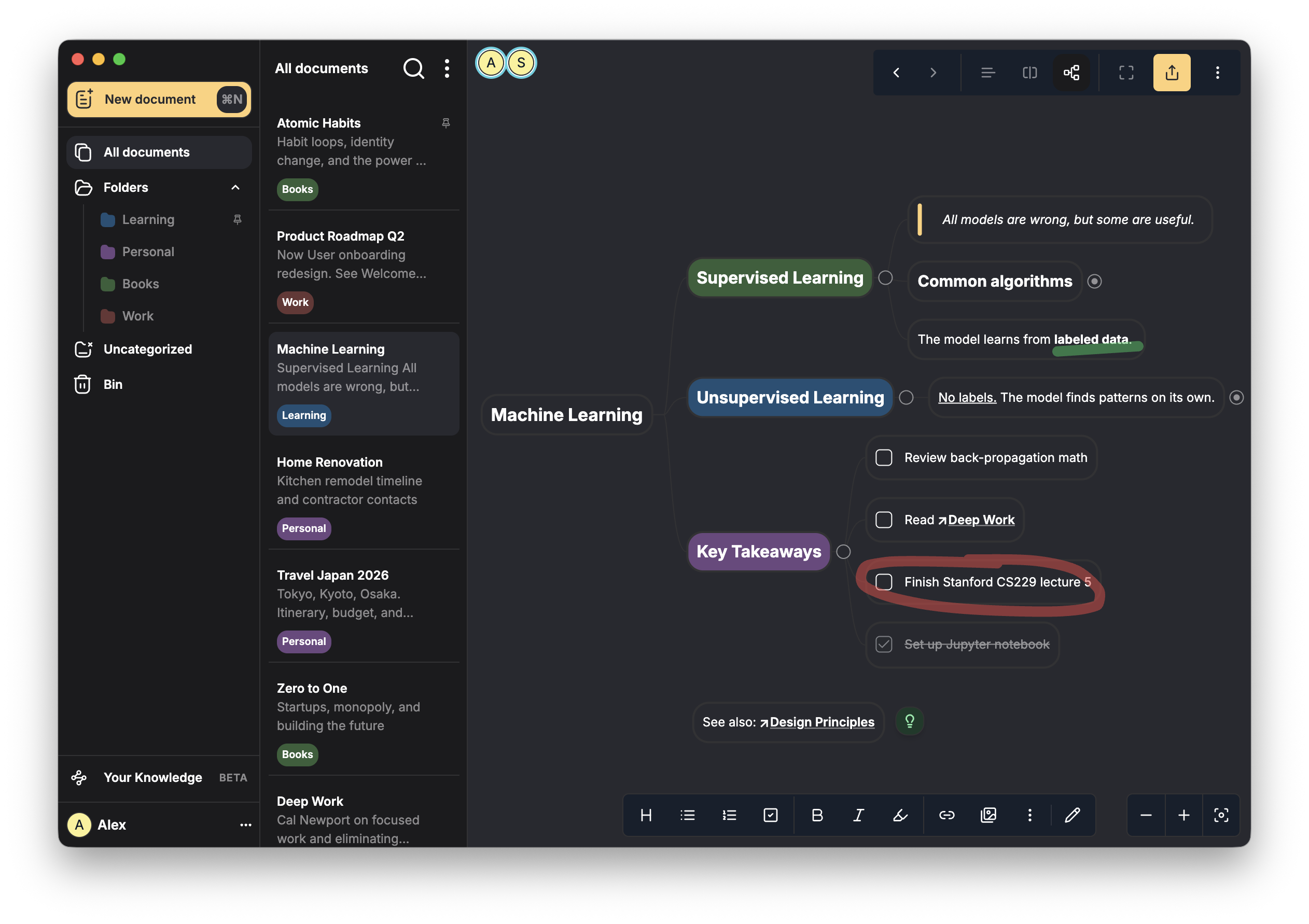Image resolution: width=1309 pixels, height=924 pixels.
Task: Open Alex account options menu
Action: coord(246,825)
